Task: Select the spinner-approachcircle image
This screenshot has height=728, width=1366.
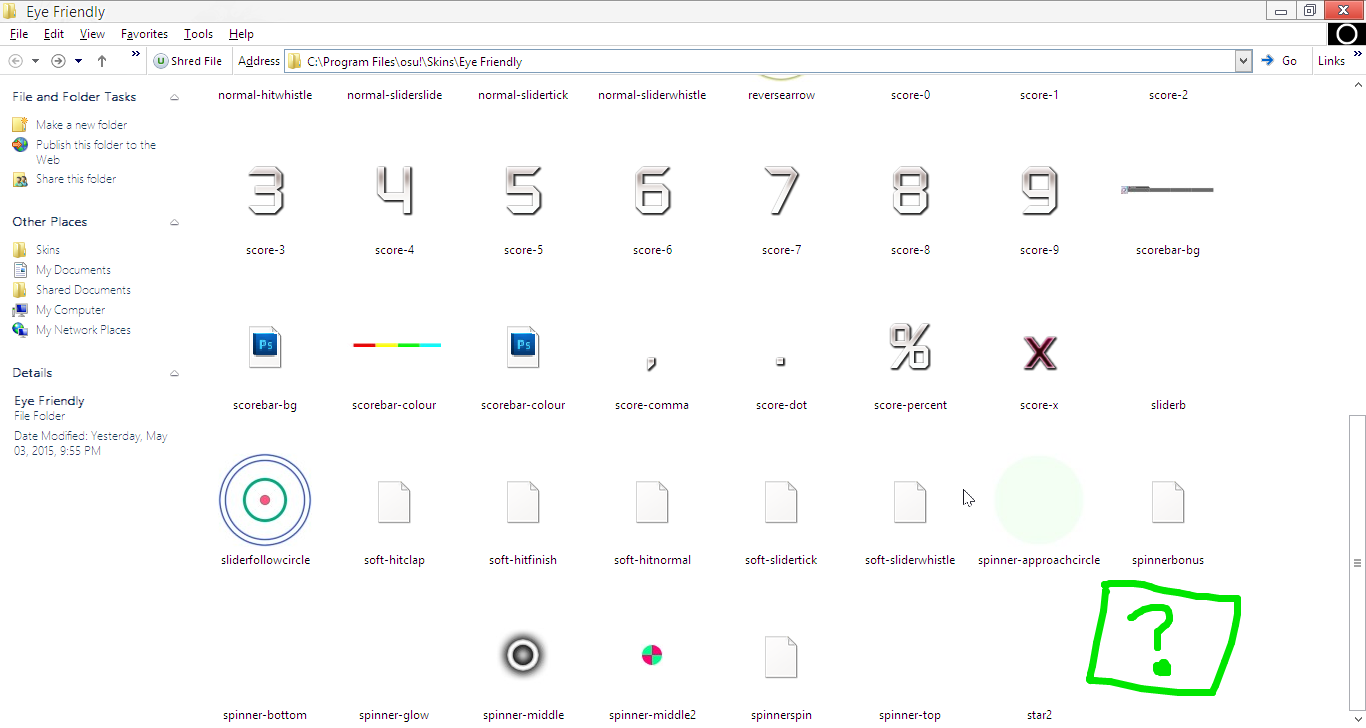Action: (1039, 499)
